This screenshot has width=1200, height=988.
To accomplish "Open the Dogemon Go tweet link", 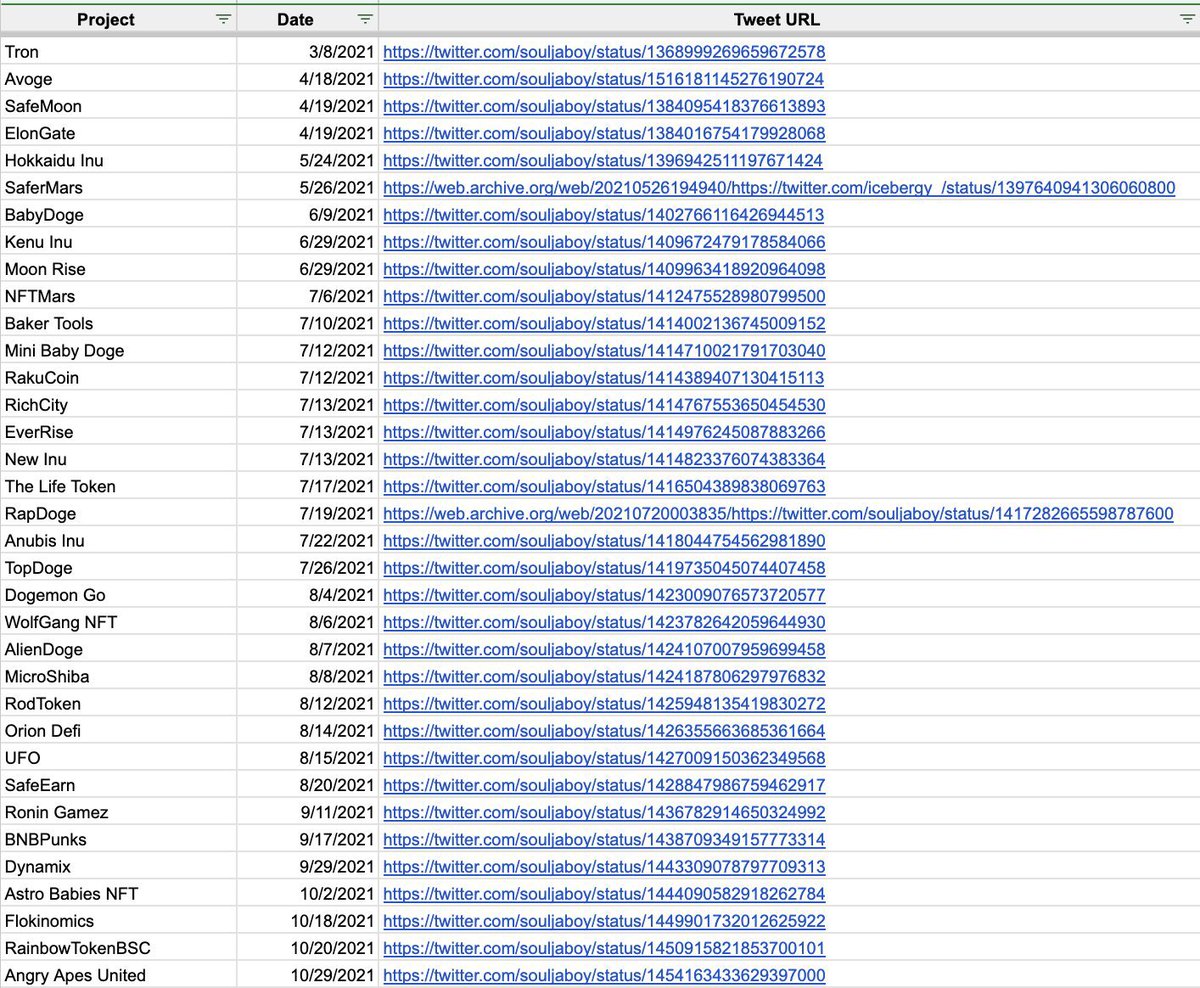I will pos(604,595).
